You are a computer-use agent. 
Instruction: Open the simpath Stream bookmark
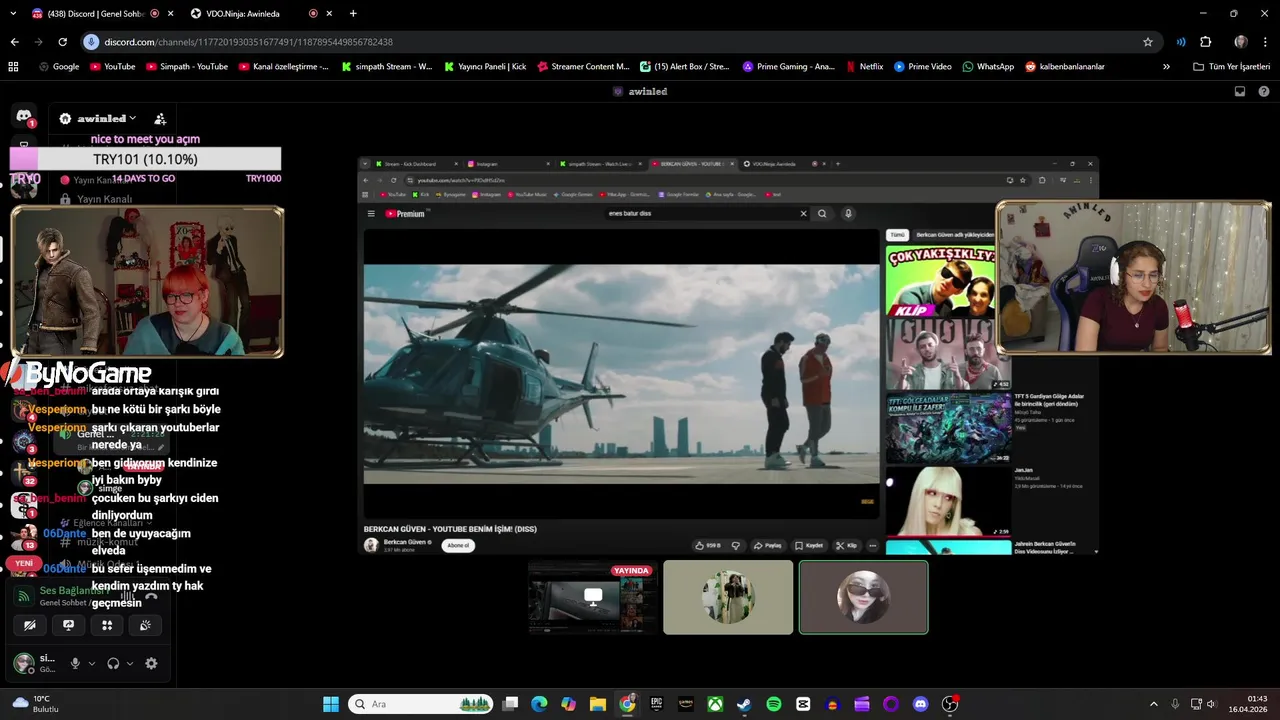(387, 67)
